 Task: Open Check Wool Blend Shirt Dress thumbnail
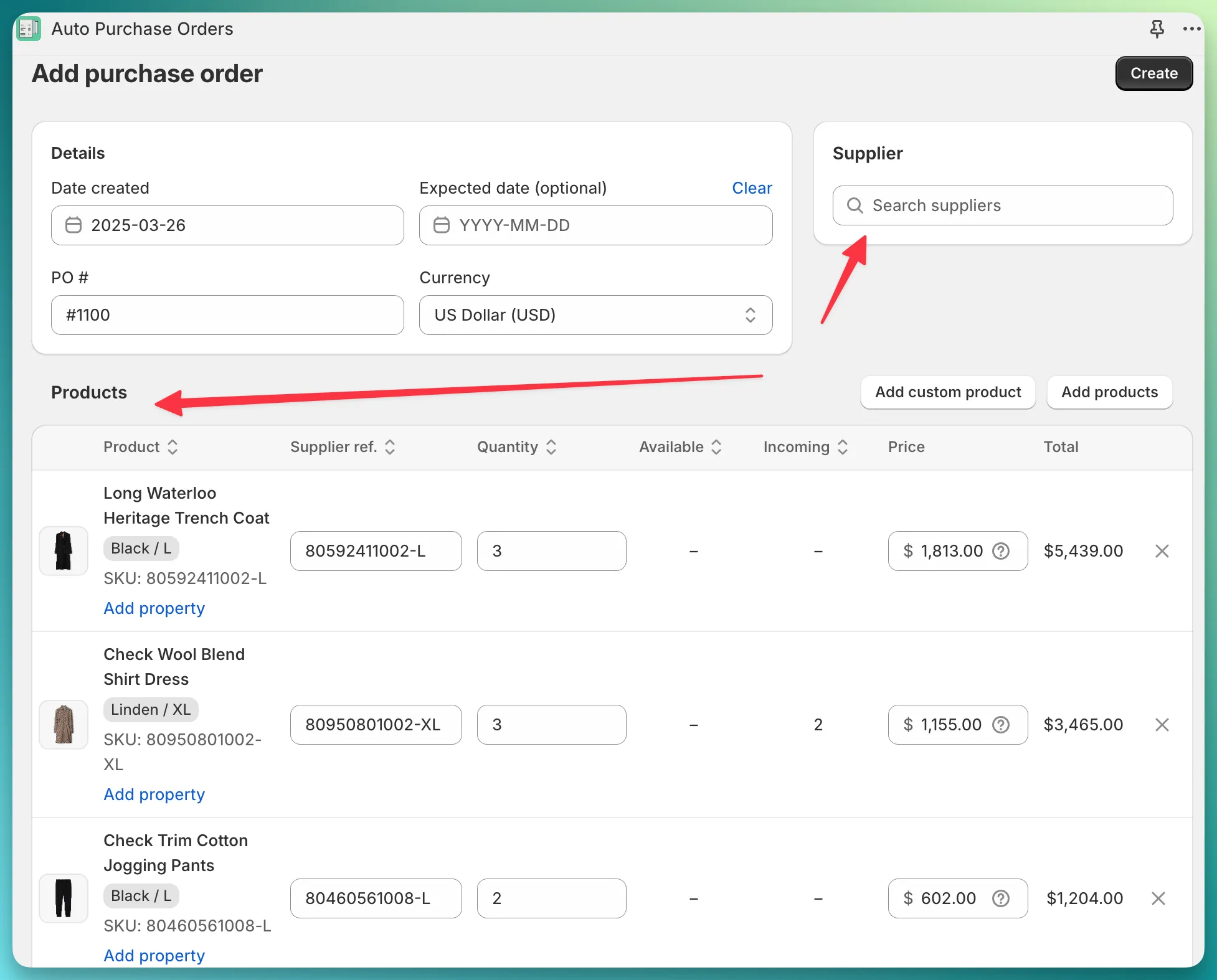(64, 725)
